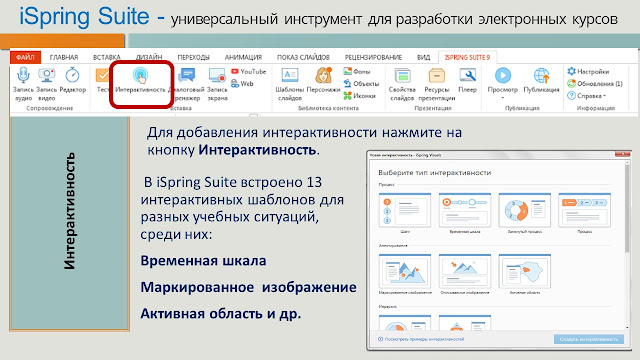
Task: Switch to the АНИМАЦИЯ ribbon tab
Action: pyautogui.click(x=243, y=57)
